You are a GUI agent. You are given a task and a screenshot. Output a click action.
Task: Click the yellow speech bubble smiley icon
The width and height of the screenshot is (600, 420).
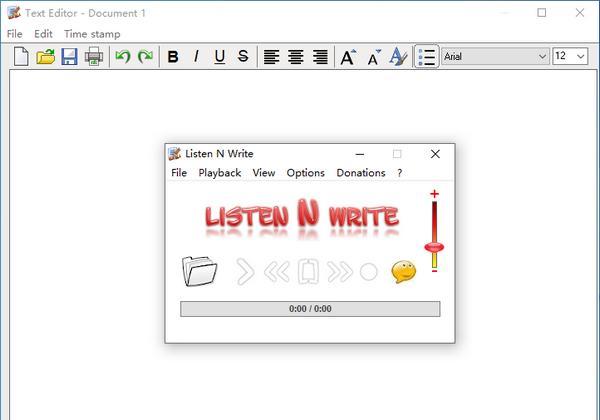[403, 272]
